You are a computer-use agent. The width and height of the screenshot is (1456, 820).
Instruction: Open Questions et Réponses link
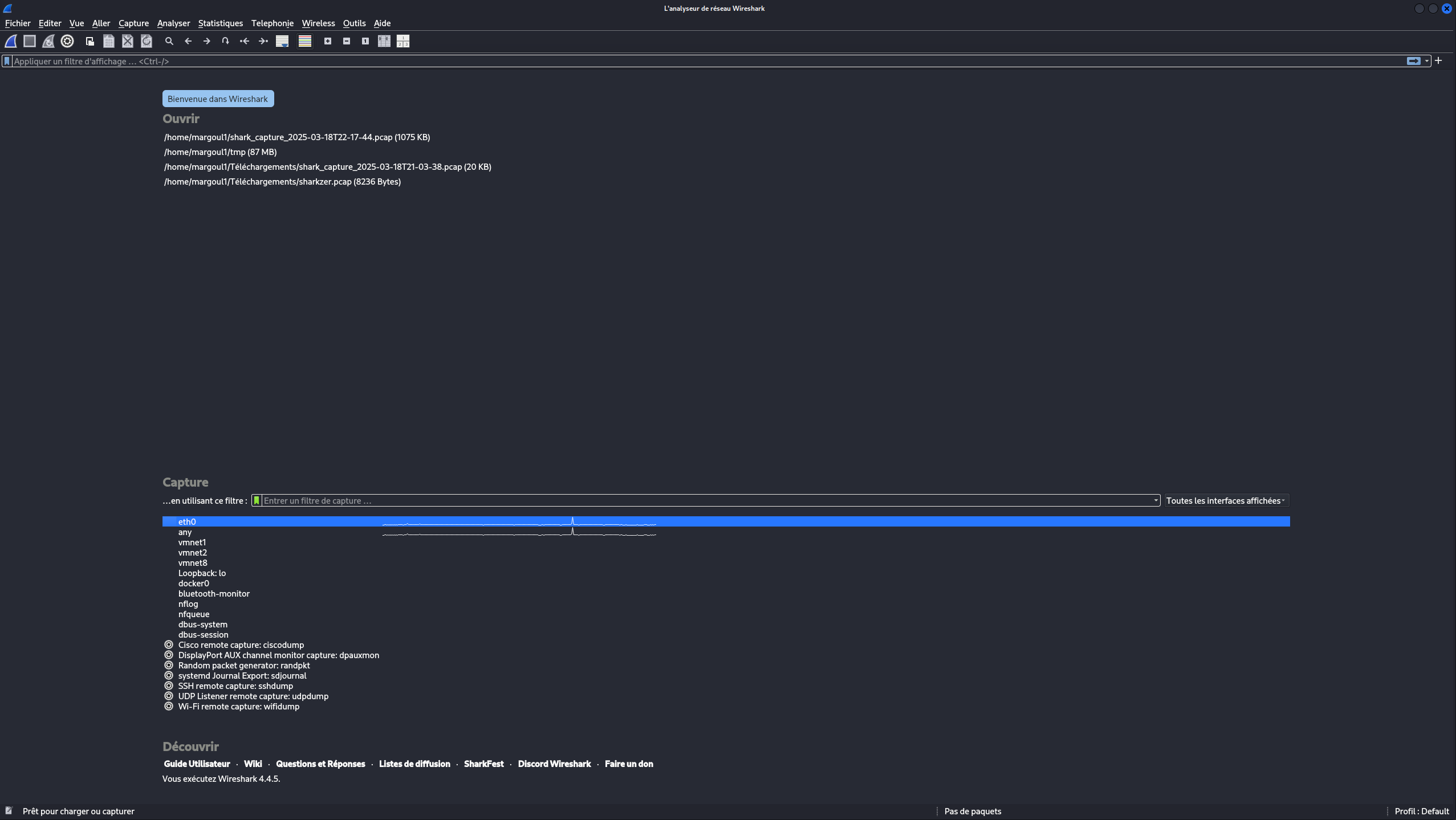tap(320, 764)
